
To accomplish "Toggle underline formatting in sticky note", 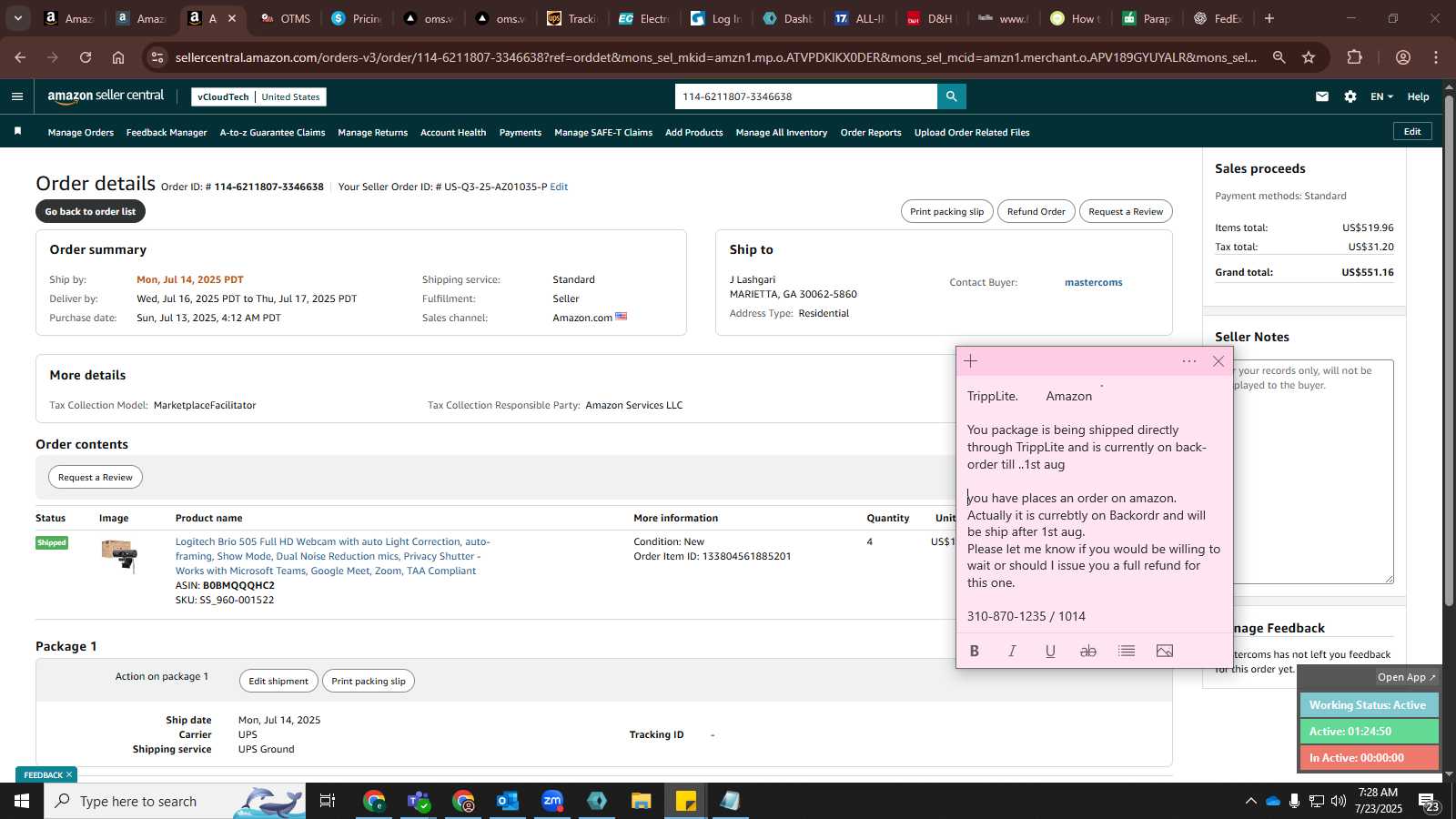I will click(1050, 651).
